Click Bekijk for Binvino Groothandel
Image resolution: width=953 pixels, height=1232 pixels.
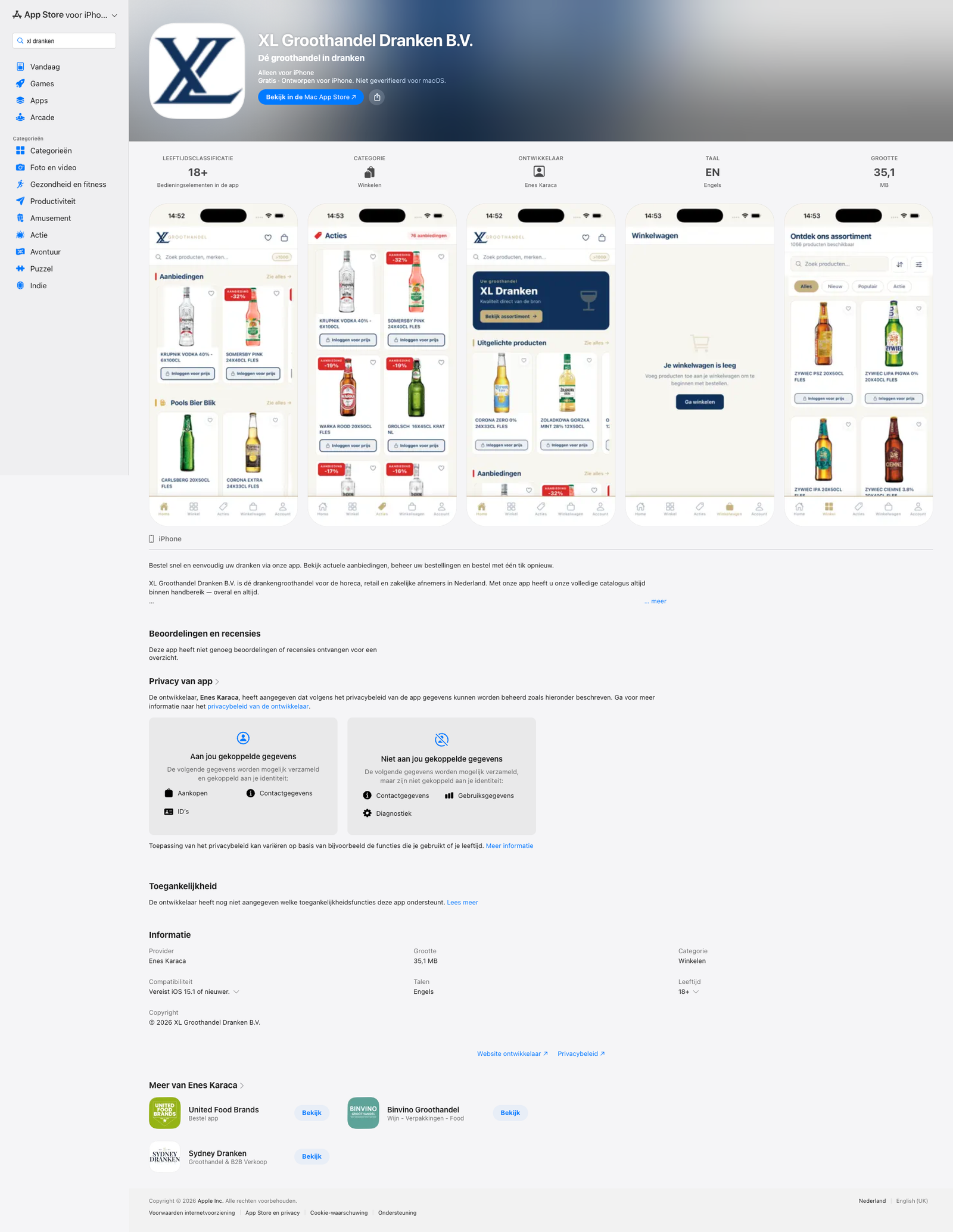[510, 1113]
